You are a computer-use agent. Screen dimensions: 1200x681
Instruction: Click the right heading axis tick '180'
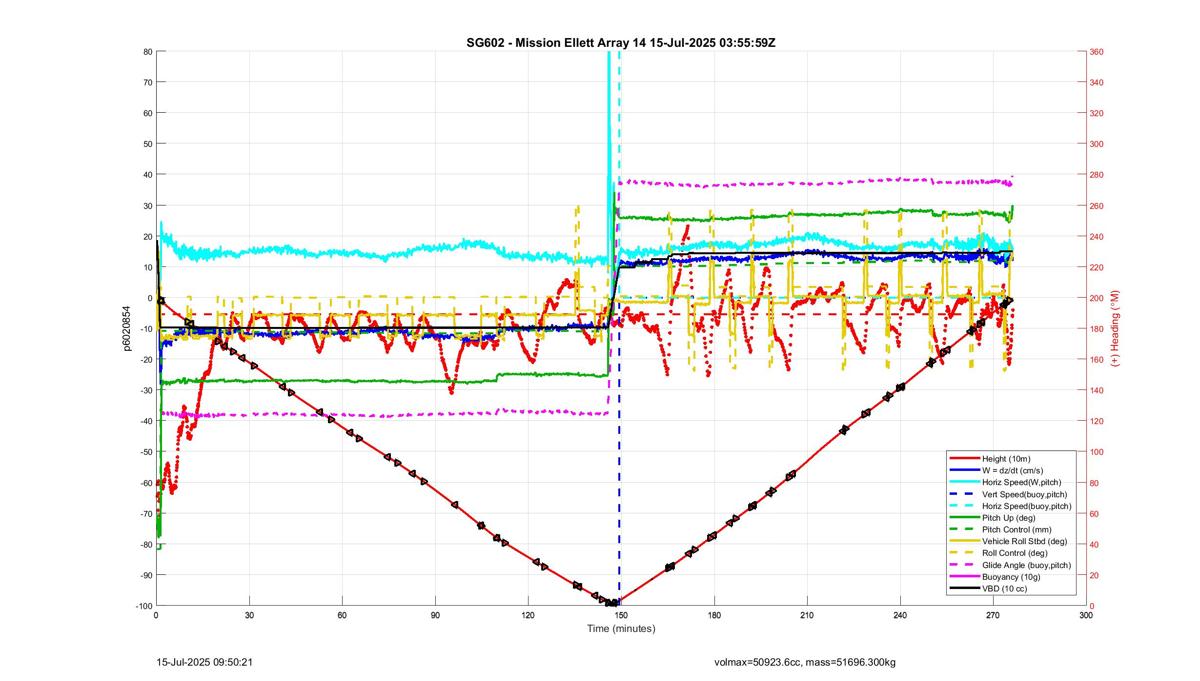(1098, 329)
